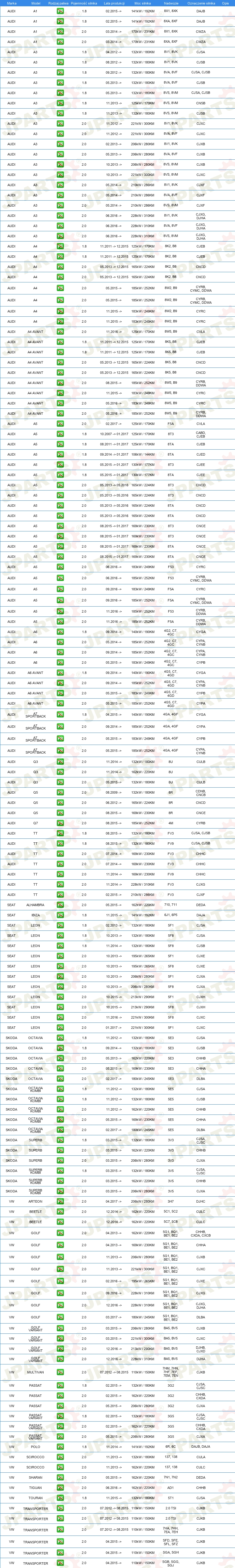Viewport: 235px width, 1568px height.
Task: Select the TIGUAN model cell
Action: click(x=35, y=1488)
